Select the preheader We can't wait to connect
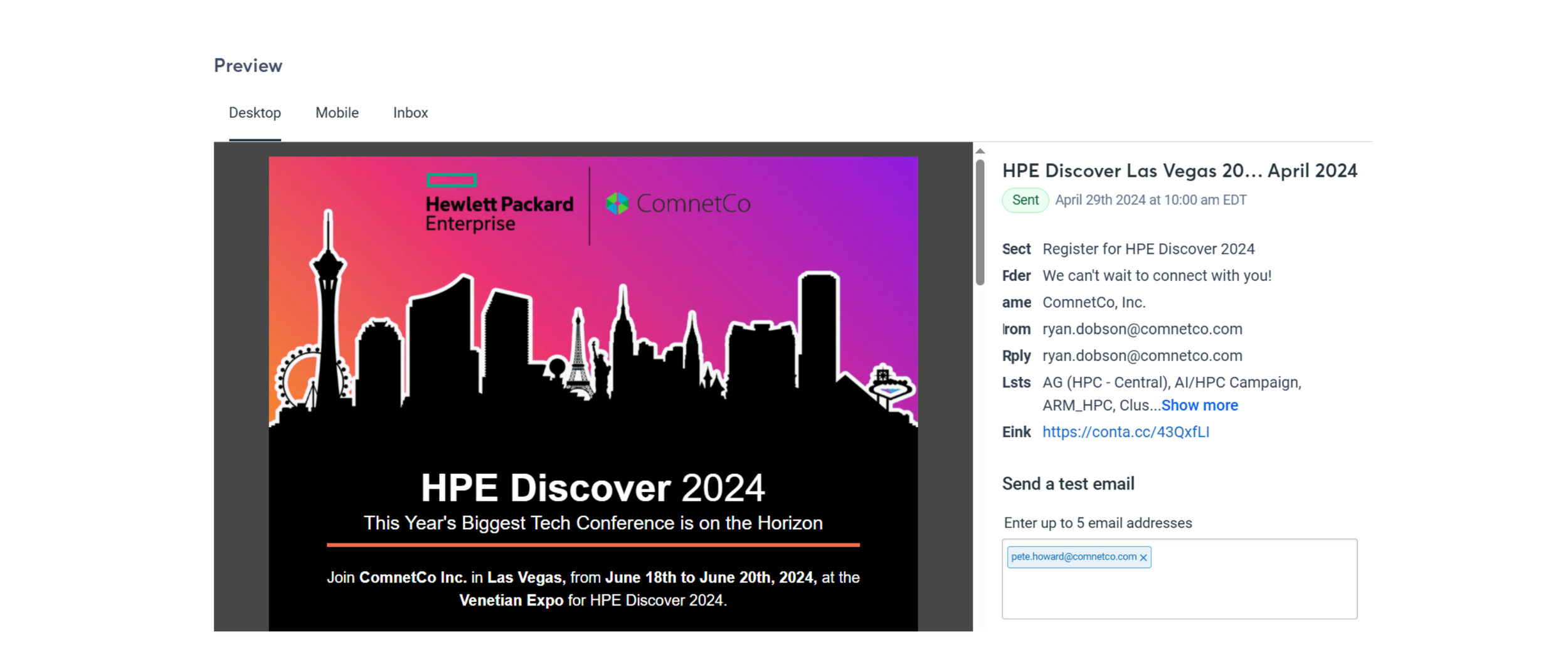The image size is (1568, 667). point(1157,276)
